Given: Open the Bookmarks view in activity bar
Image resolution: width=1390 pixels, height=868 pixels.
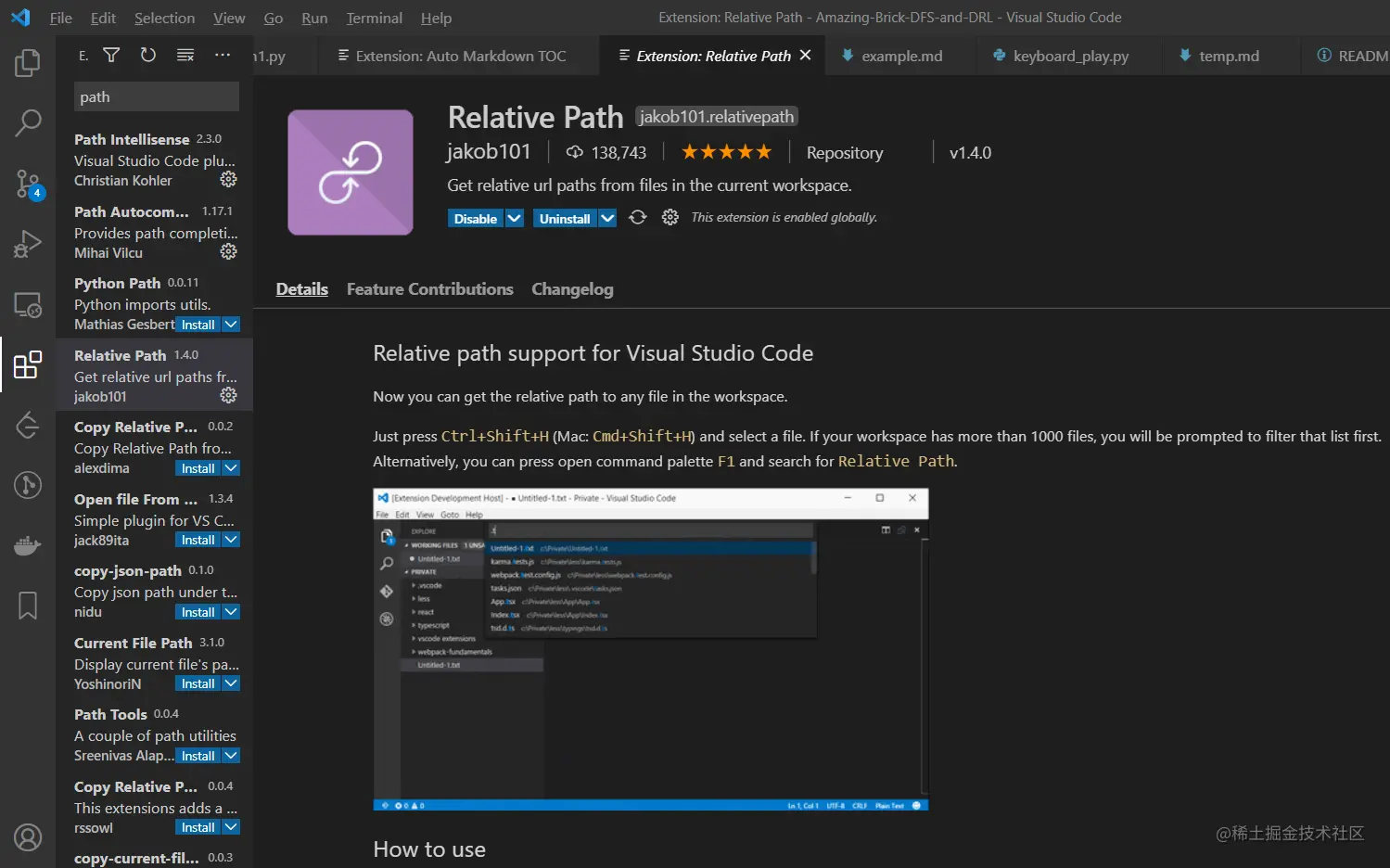Looking at the screenshot, I should coord(28,606).
